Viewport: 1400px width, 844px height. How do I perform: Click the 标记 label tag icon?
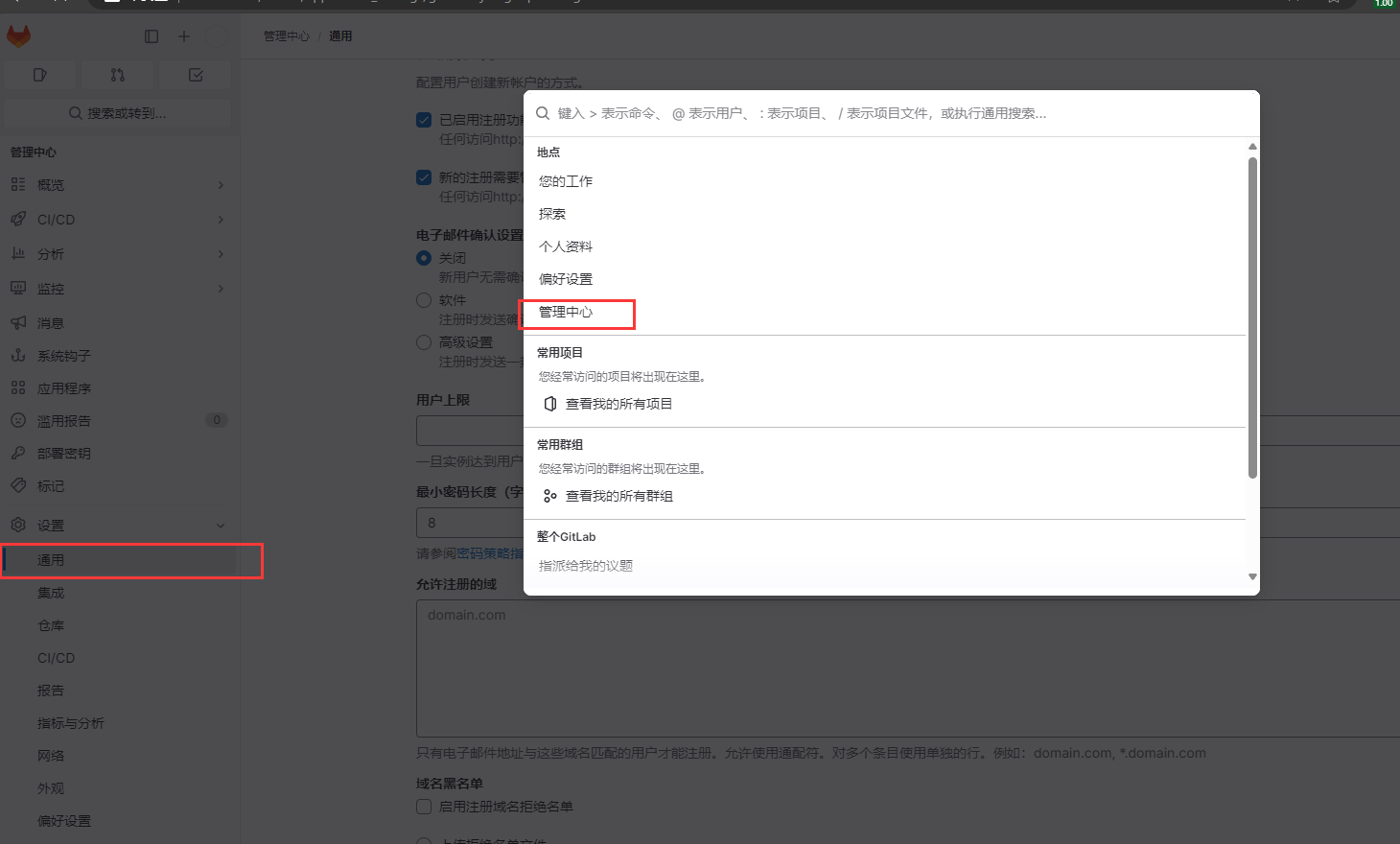click(x=18, y=485)
